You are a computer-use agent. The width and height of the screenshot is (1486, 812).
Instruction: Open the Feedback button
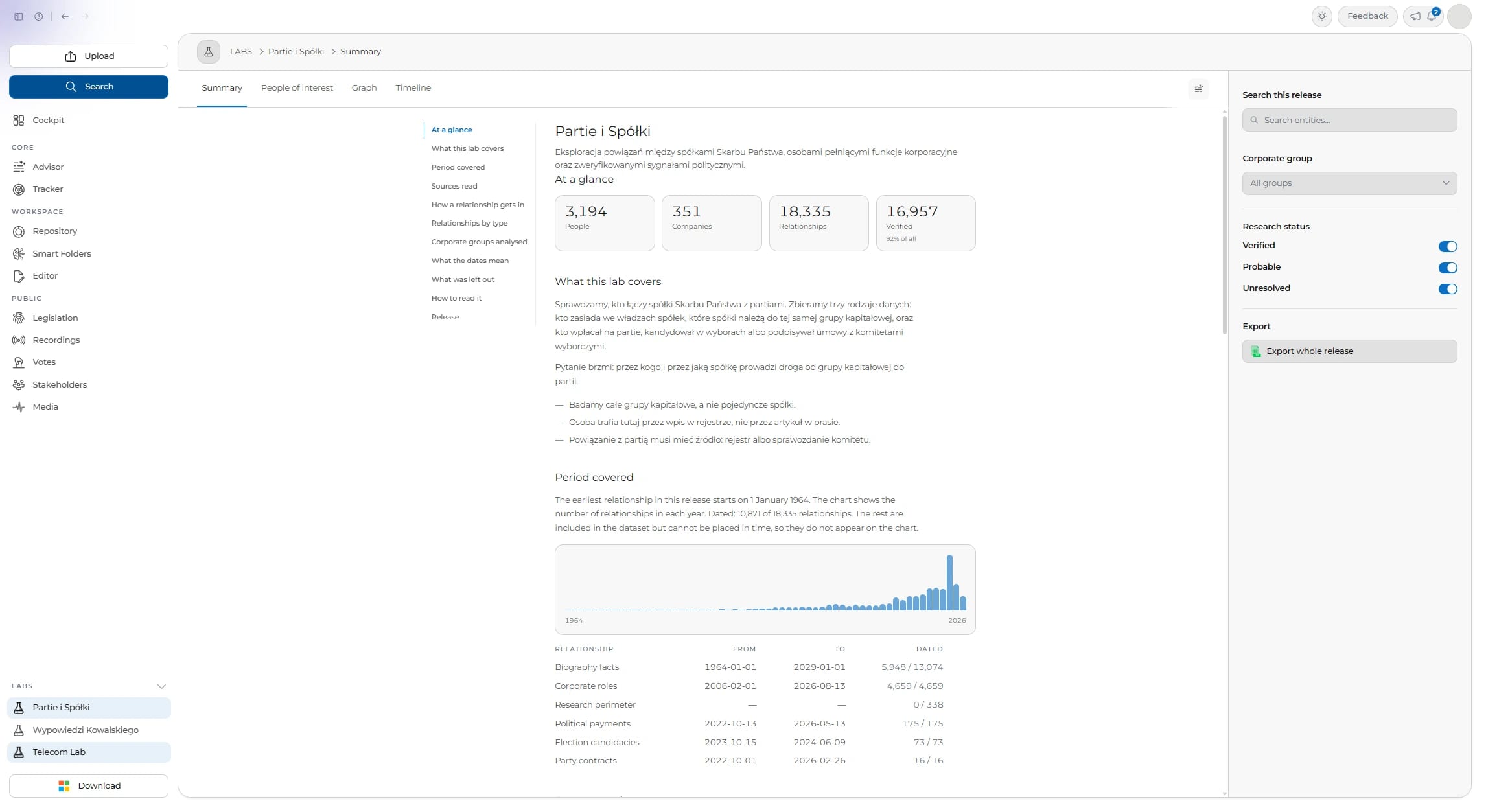[x=1367, y=16]
